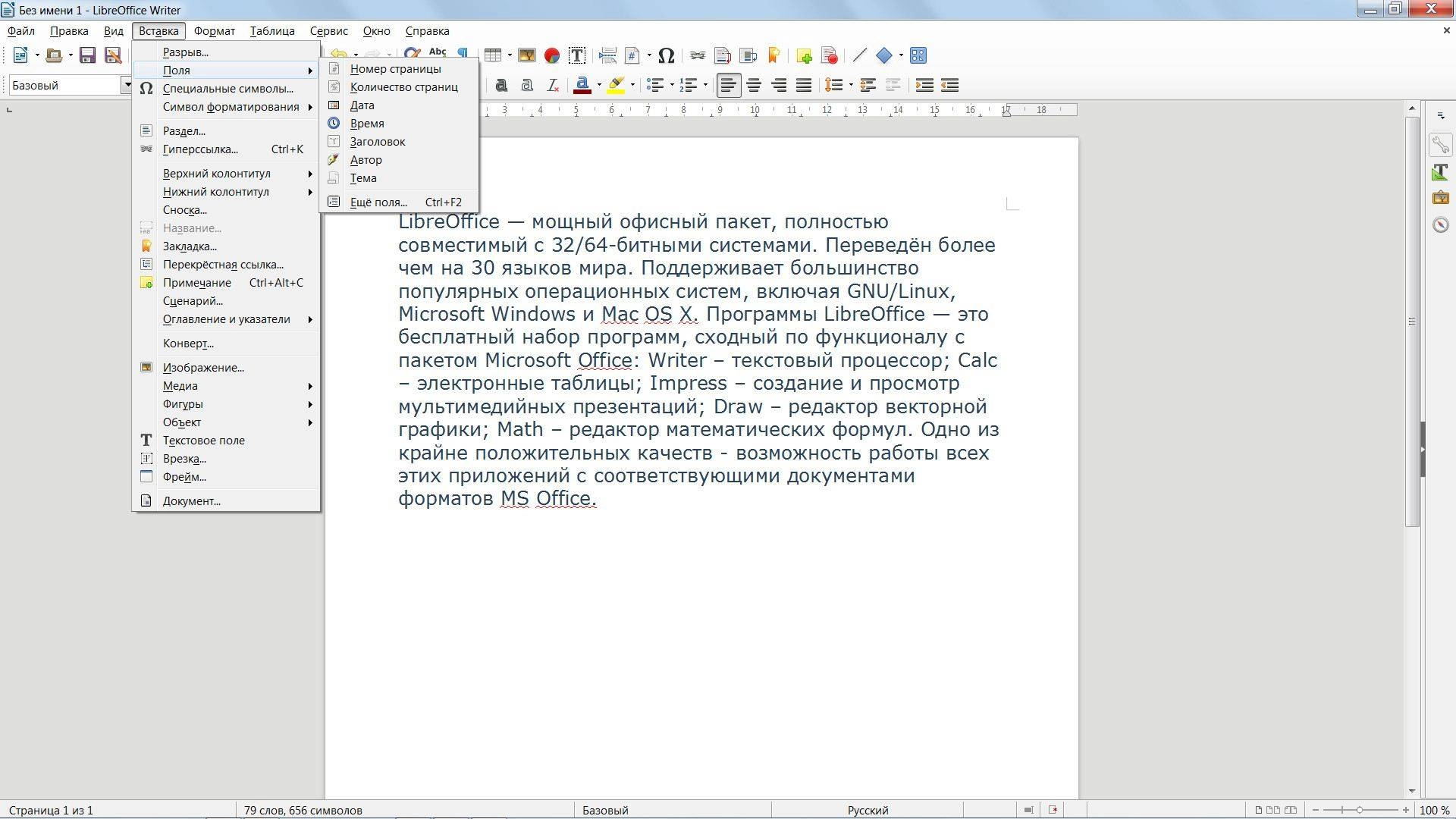Open the table insert dropdown arrow
This screenshot has width=1456, height=819.
(x=510, y=55)
